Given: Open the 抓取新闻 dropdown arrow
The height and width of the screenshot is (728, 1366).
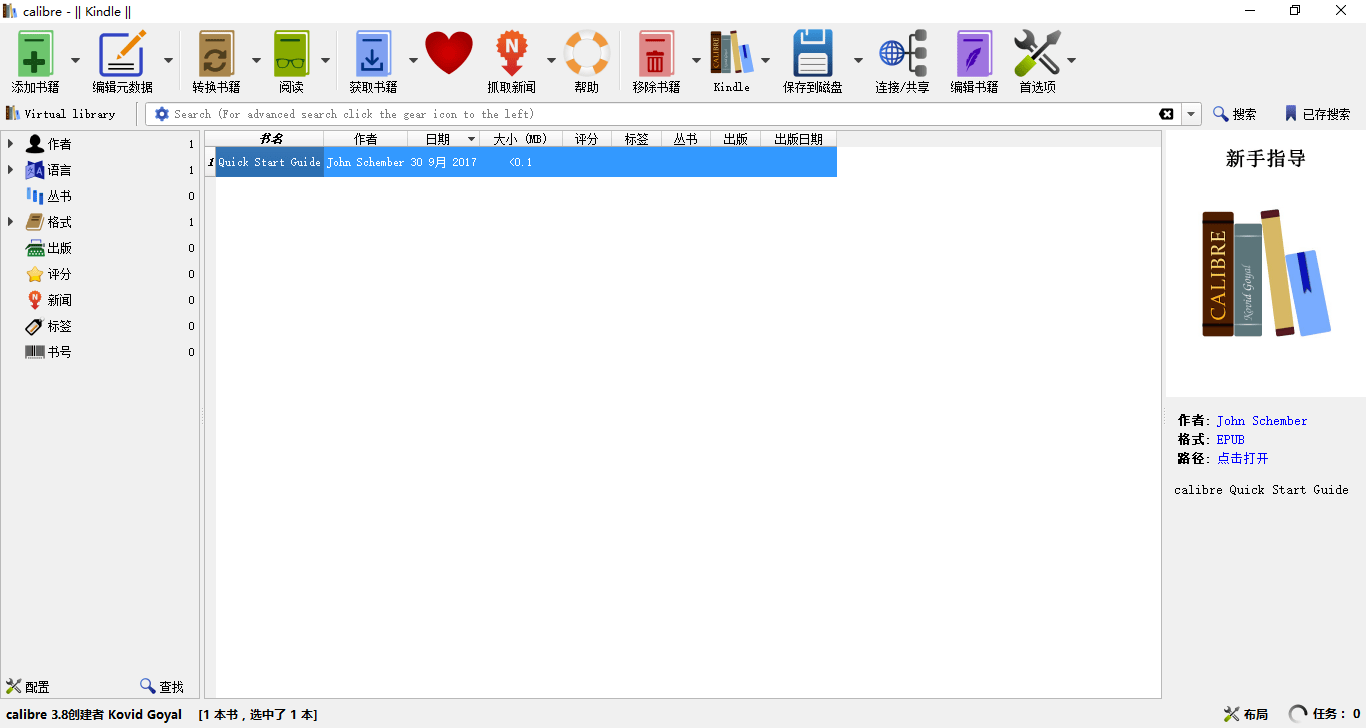Looking at the screenshot, I should click(551, 60).
